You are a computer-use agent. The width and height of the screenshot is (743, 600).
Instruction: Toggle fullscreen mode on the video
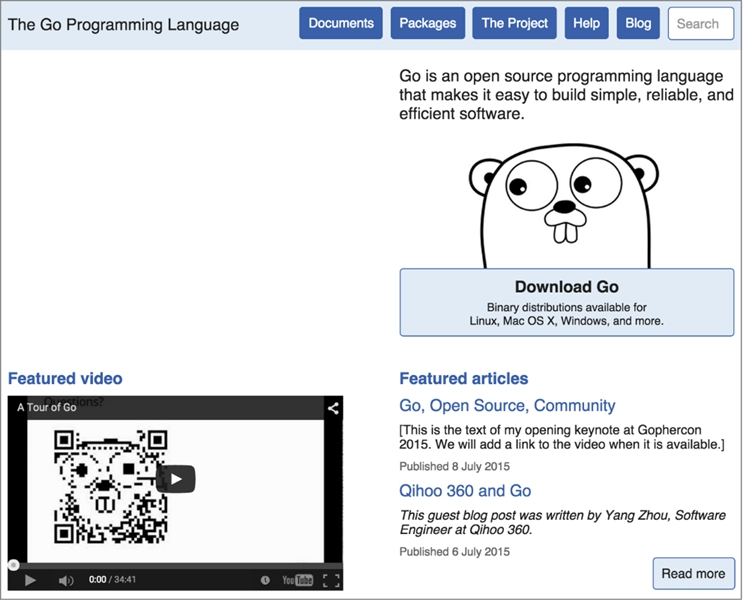tap(331, 580)
